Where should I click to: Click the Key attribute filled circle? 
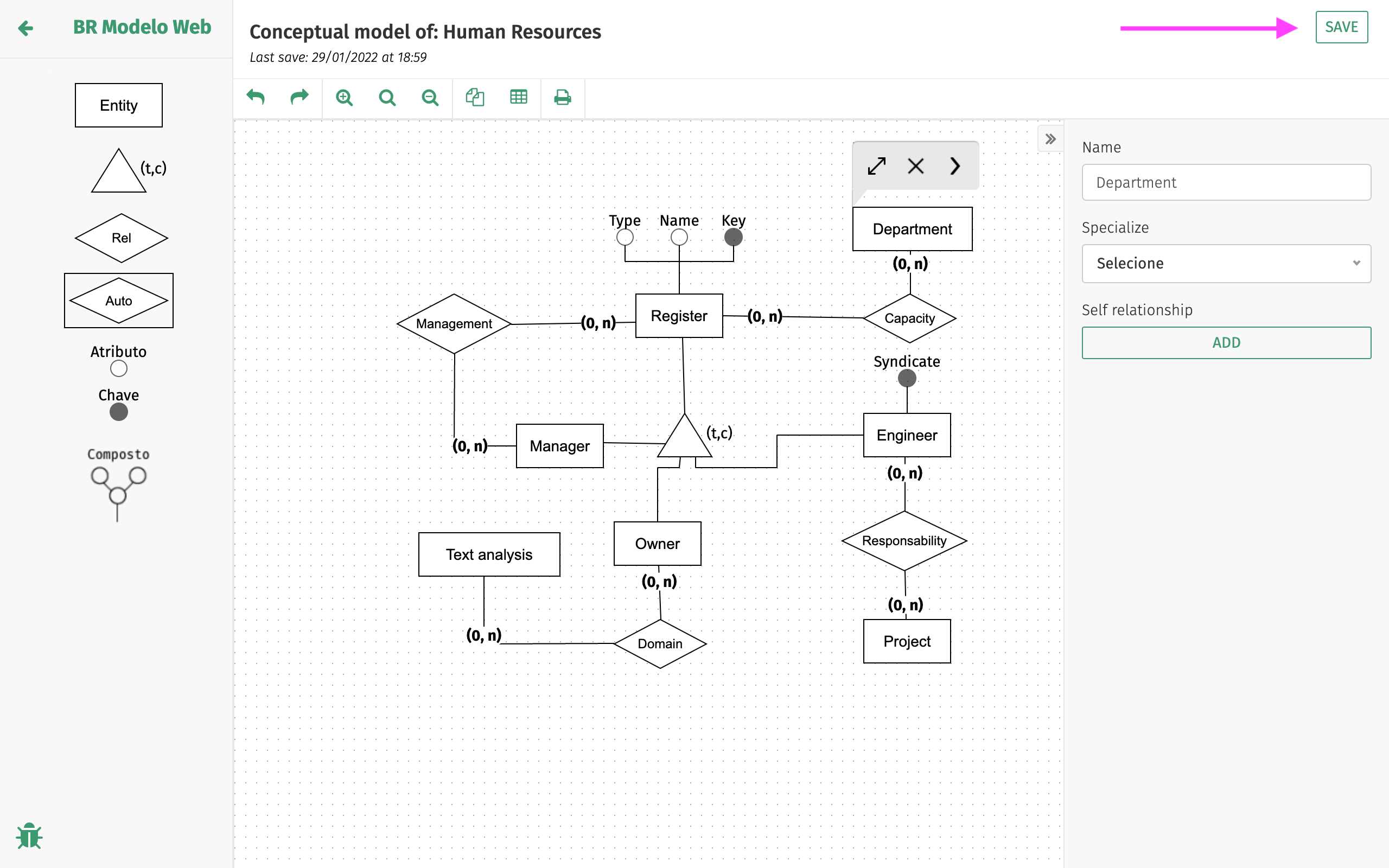pyautogui.click(x=733, y=237)
